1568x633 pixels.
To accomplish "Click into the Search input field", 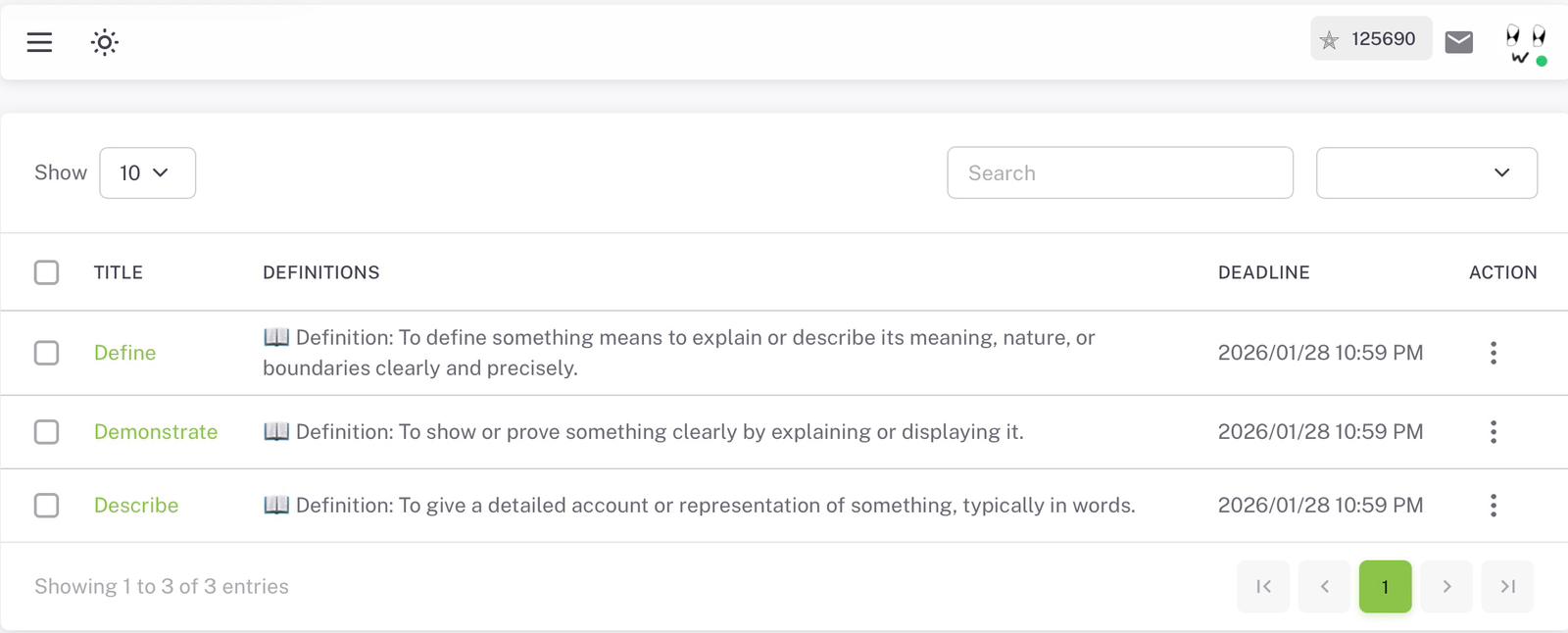I will coord(1119,173).
